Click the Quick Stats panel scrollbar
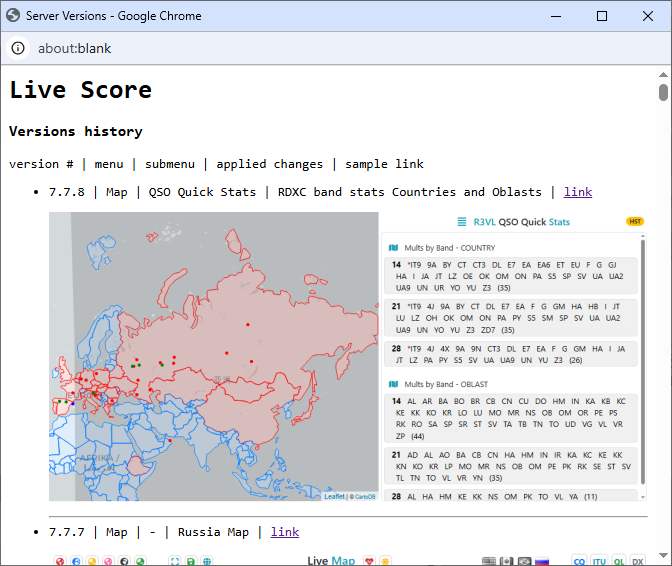 [x=642, y=362]
